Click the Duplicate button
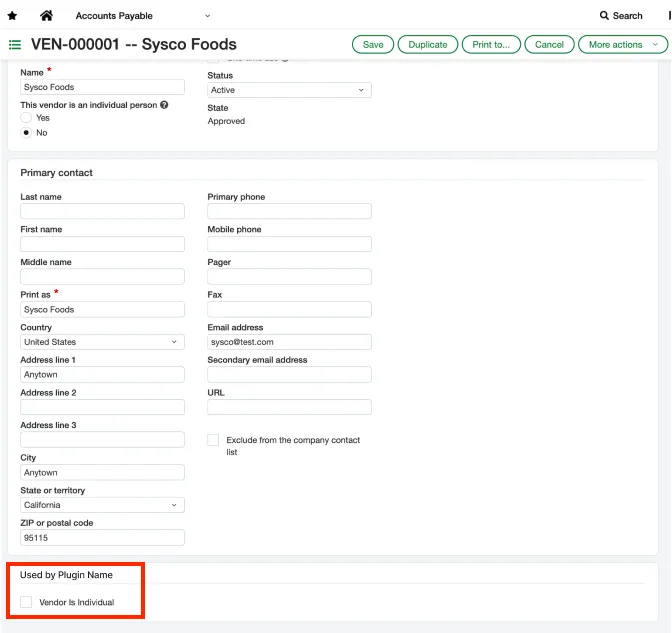This screenshot has height=633, width=672. [x=428, y=45]
